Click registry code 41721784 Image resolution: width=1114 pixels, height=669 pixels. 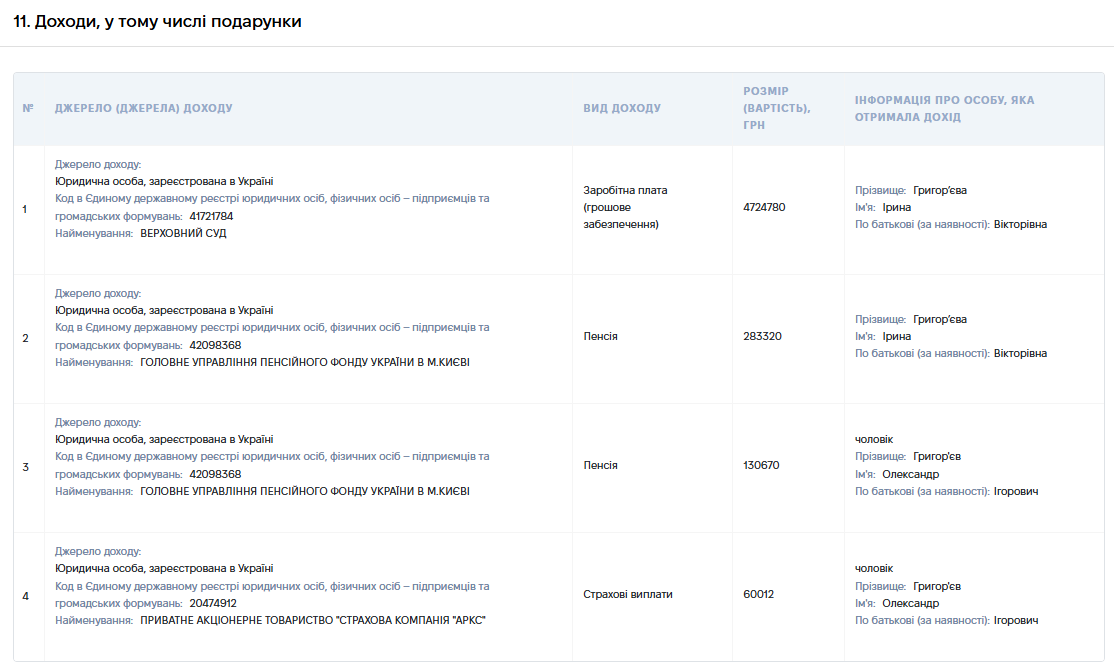(x=211, y=216)
